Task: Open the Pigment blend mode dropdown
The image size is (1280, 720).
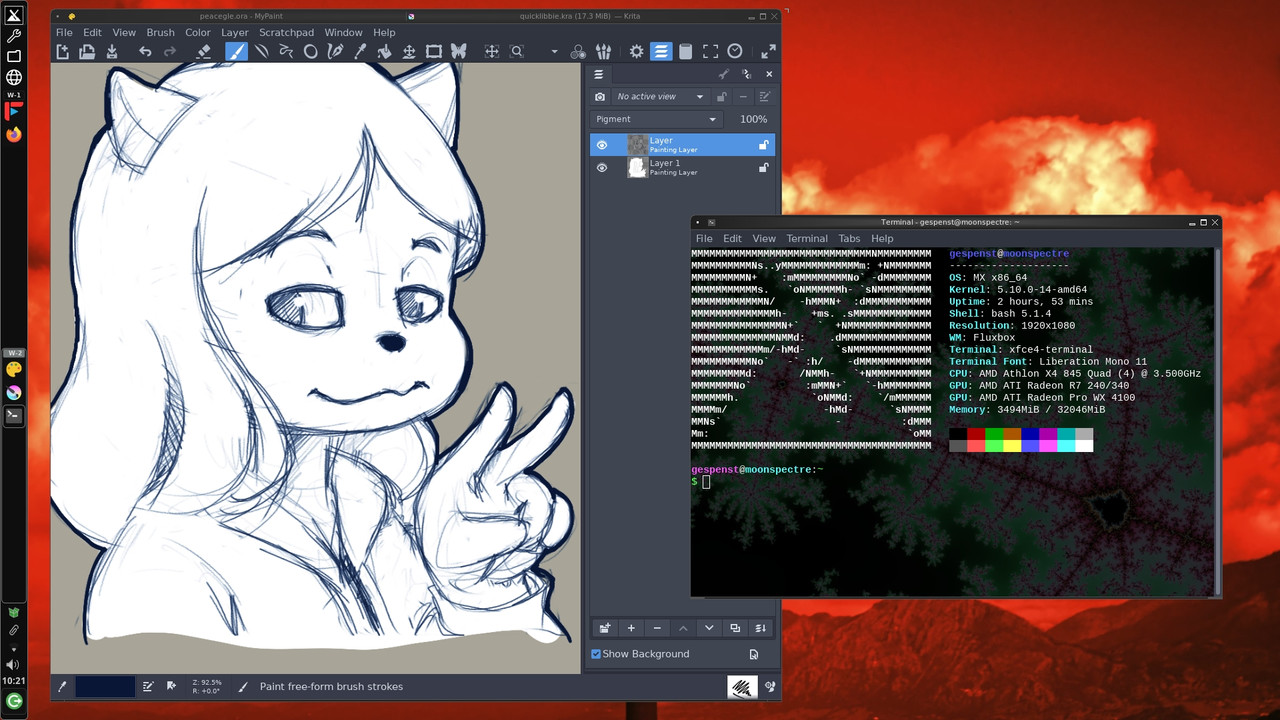Action: point(656,119)
